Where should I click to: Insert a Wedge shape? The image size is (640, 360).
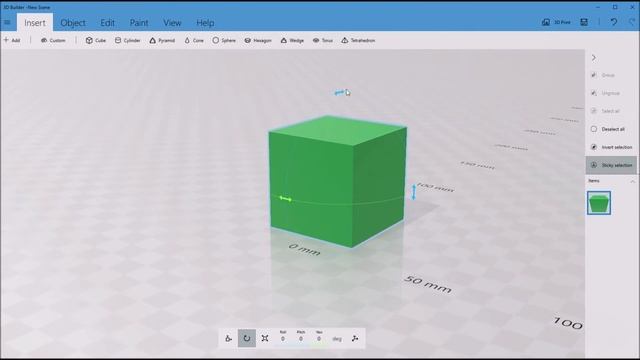[x=292, y=40]
